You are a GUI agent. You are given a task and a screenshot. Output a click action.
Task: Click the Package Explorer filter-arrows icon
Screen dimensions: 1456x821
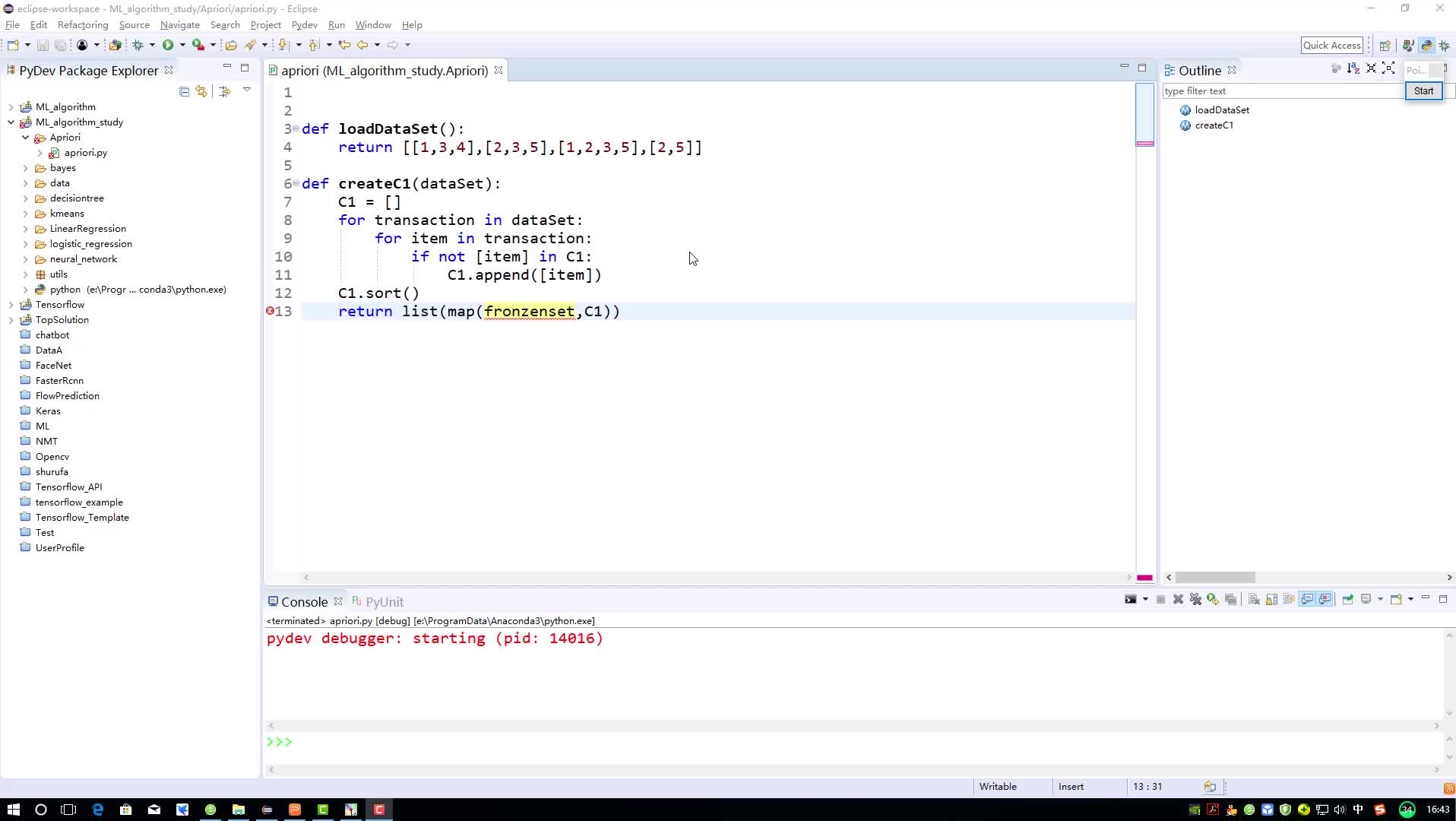(225, 91)
